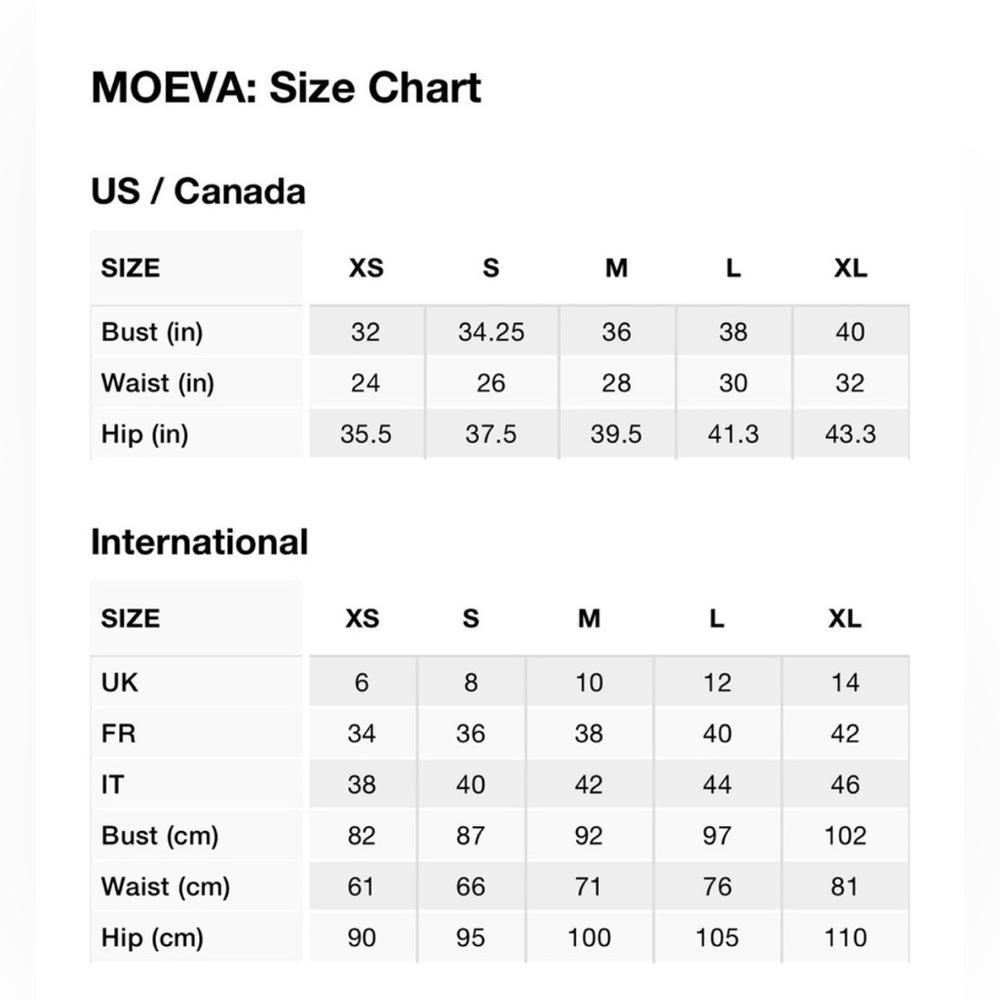Select the UK row label

pos(119,682)
